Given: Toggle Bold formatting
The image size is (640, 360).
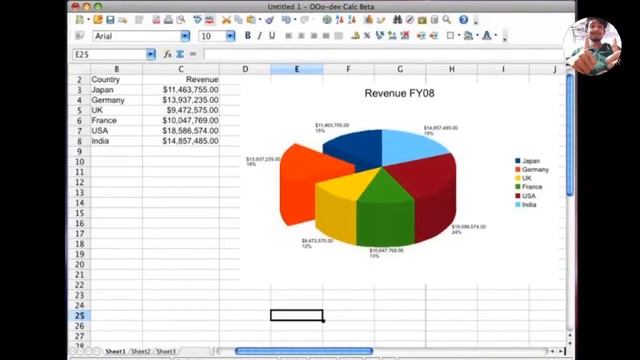Looking at the screenshot, I should click(x=247, y=36).
